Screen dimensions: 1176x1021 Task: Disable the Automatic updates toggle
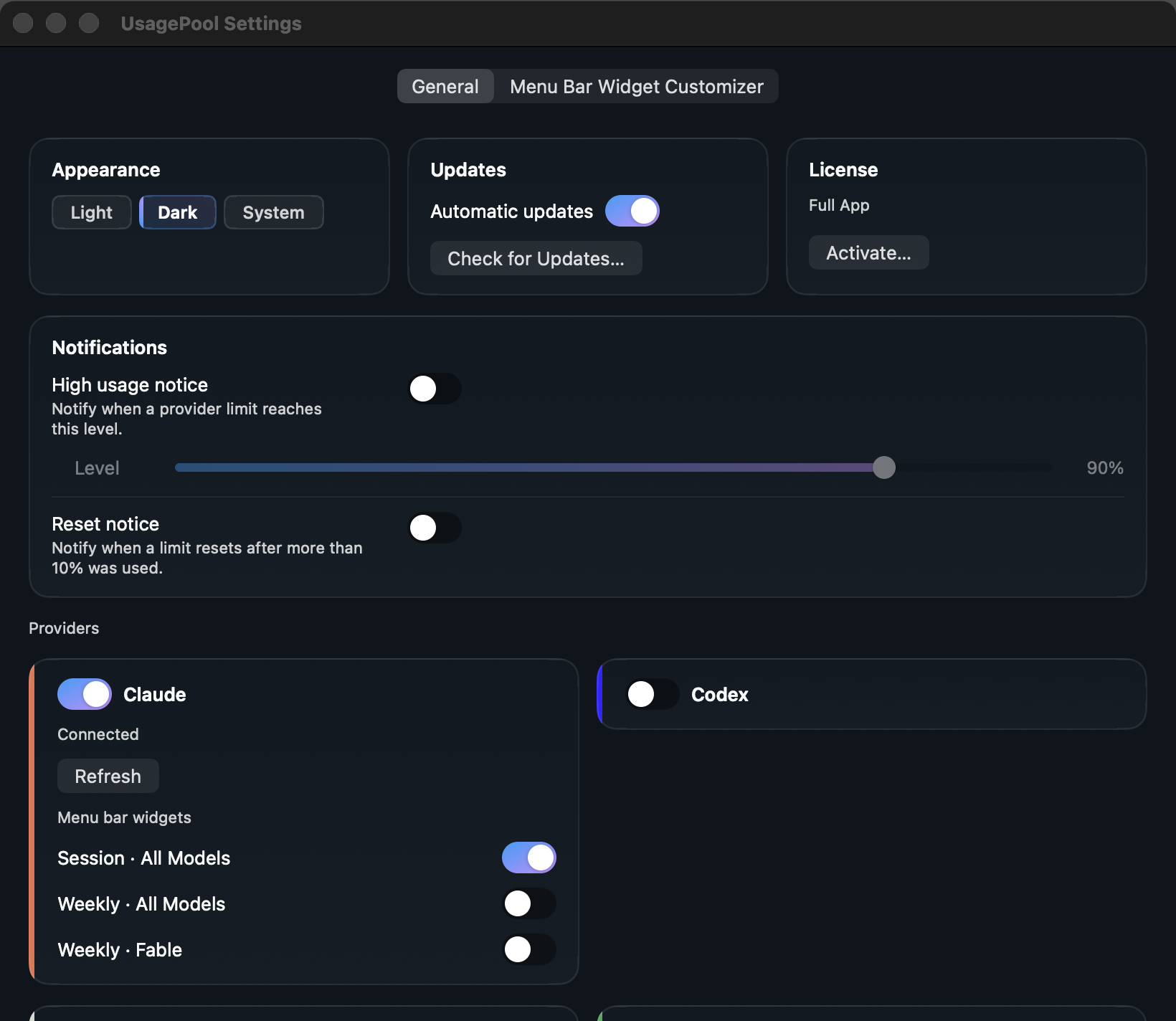click(632, 211)
